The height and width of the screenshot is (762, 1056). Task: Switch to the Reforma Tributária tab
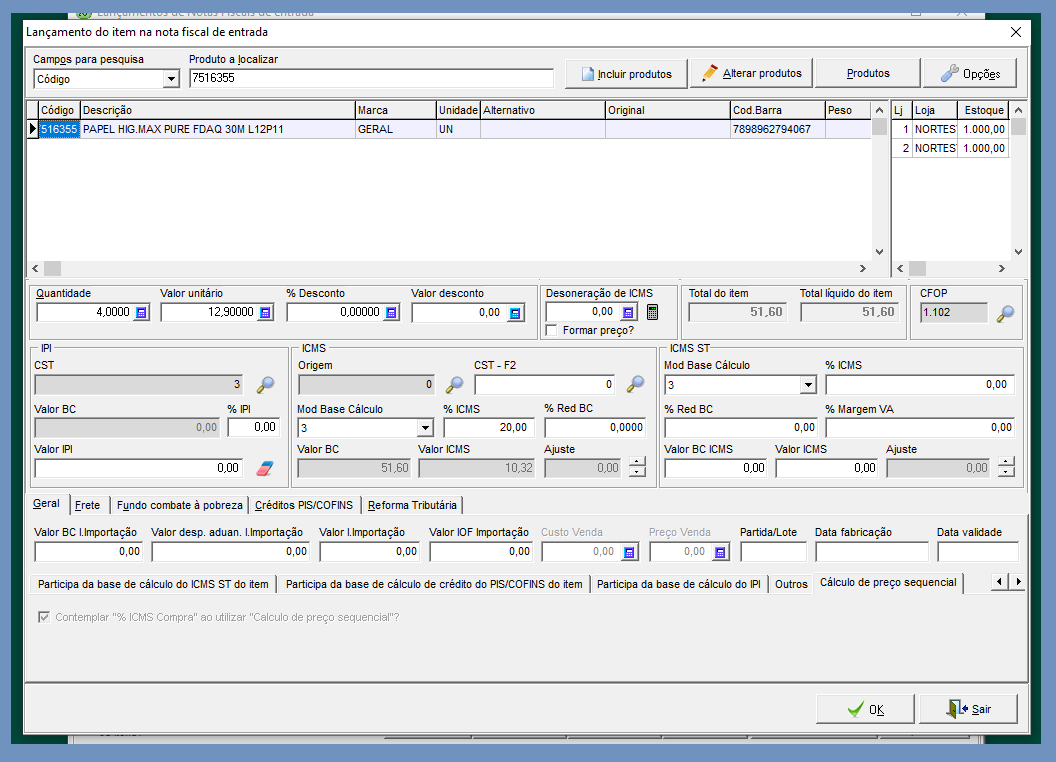[410, 505]
